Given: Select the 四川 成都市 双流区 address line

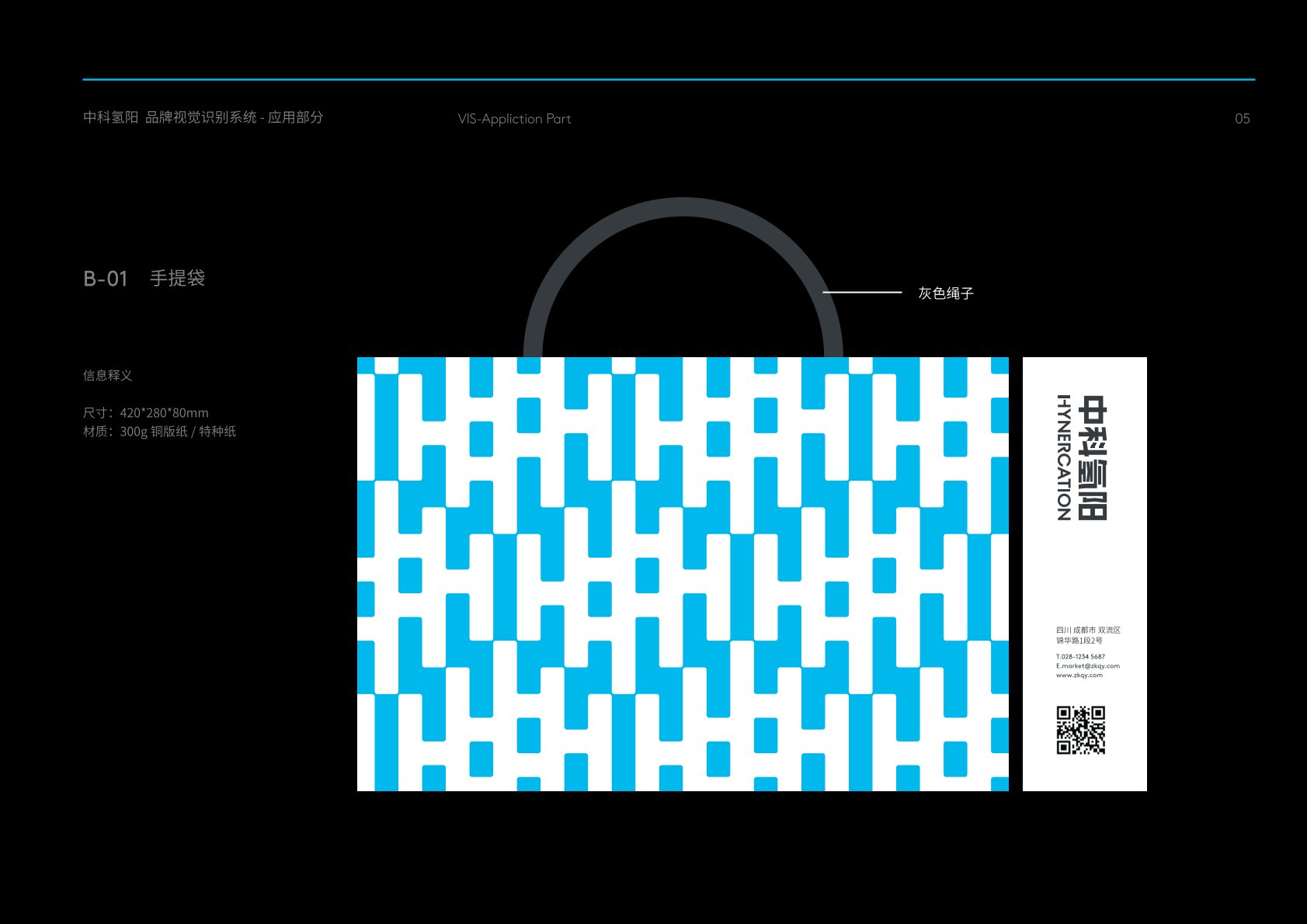Looking at the screenshot, I should 1088,630.
